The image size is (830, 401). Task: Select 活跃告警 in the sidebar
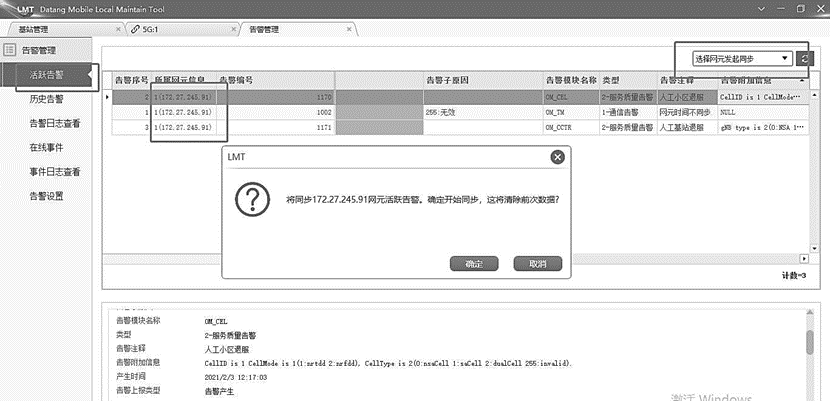point(47,75)
